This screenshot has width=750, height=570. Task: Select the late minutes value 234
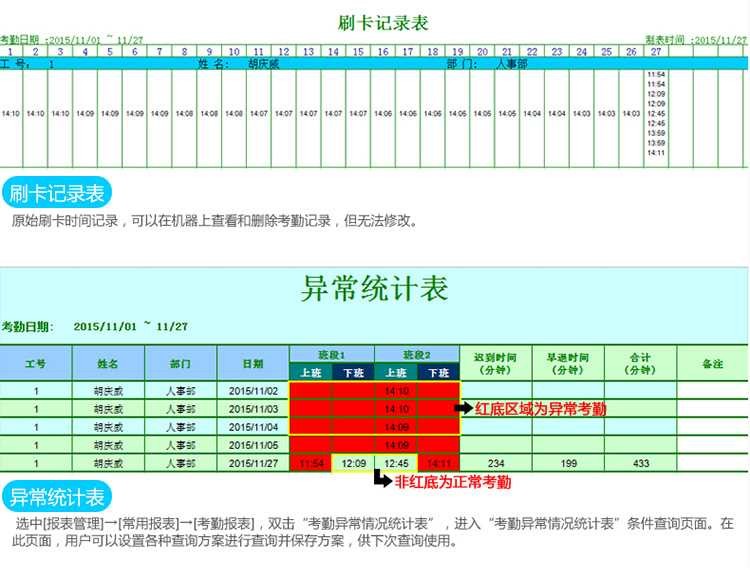pyautogui.click(x=495, y=463)
